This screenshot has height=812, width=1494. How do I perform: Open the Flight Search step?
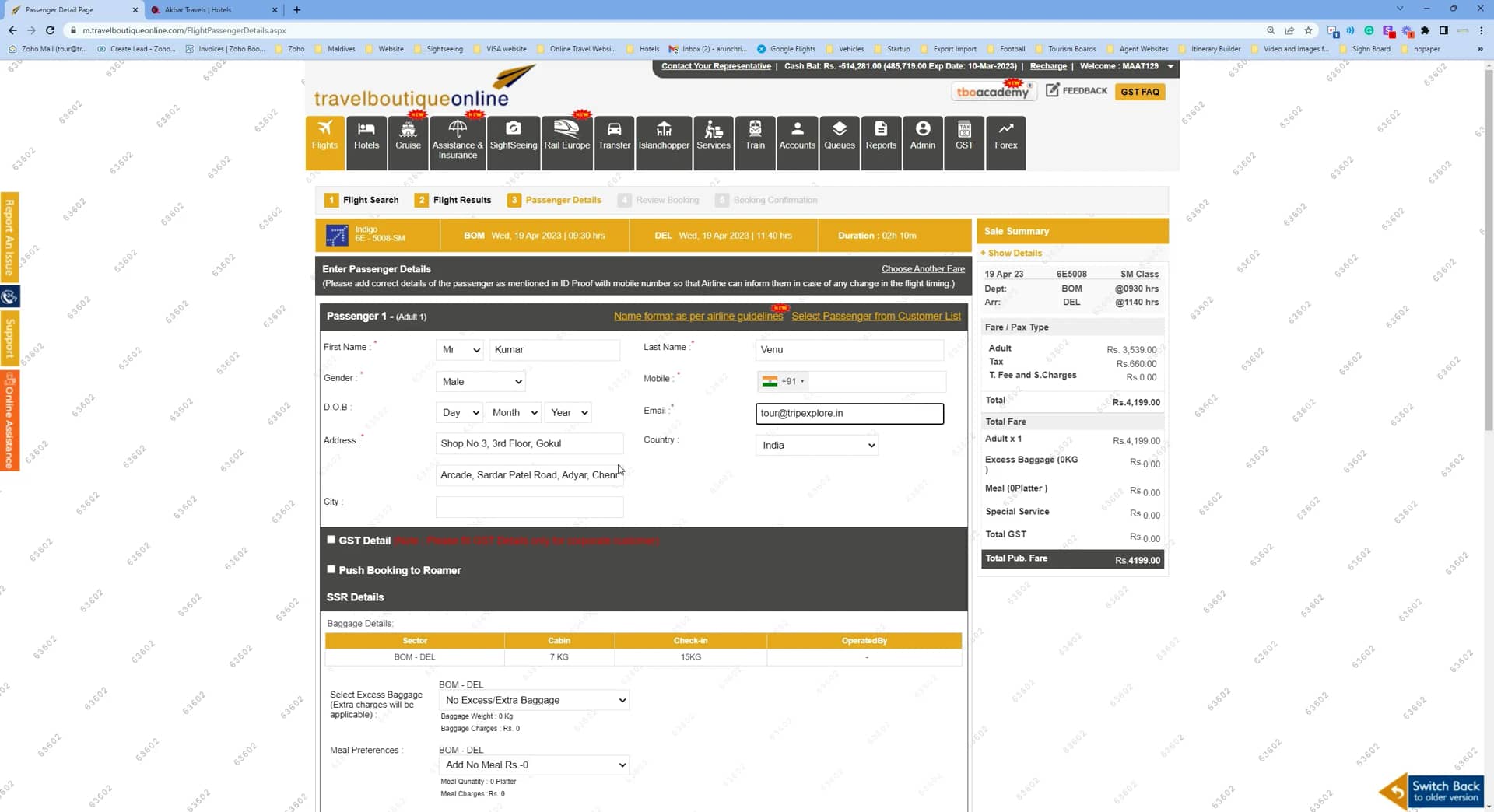pyautogui.click(x=371, y=200)
